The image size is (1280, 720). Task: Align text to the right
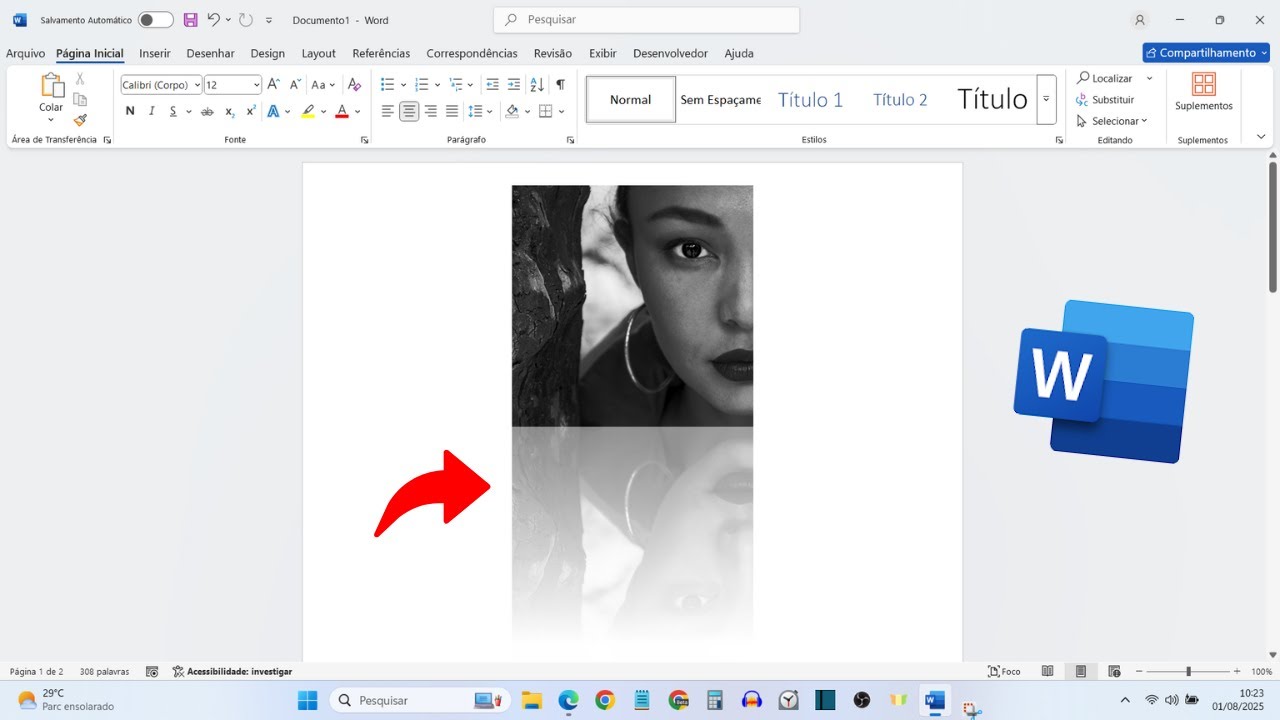click(431, 111)
